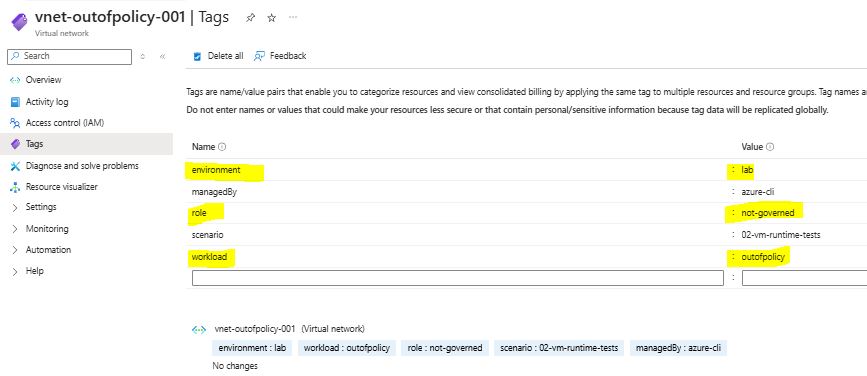Click the up/down sort icon beside search
867x376 pixels.
(x=143, y=56)
